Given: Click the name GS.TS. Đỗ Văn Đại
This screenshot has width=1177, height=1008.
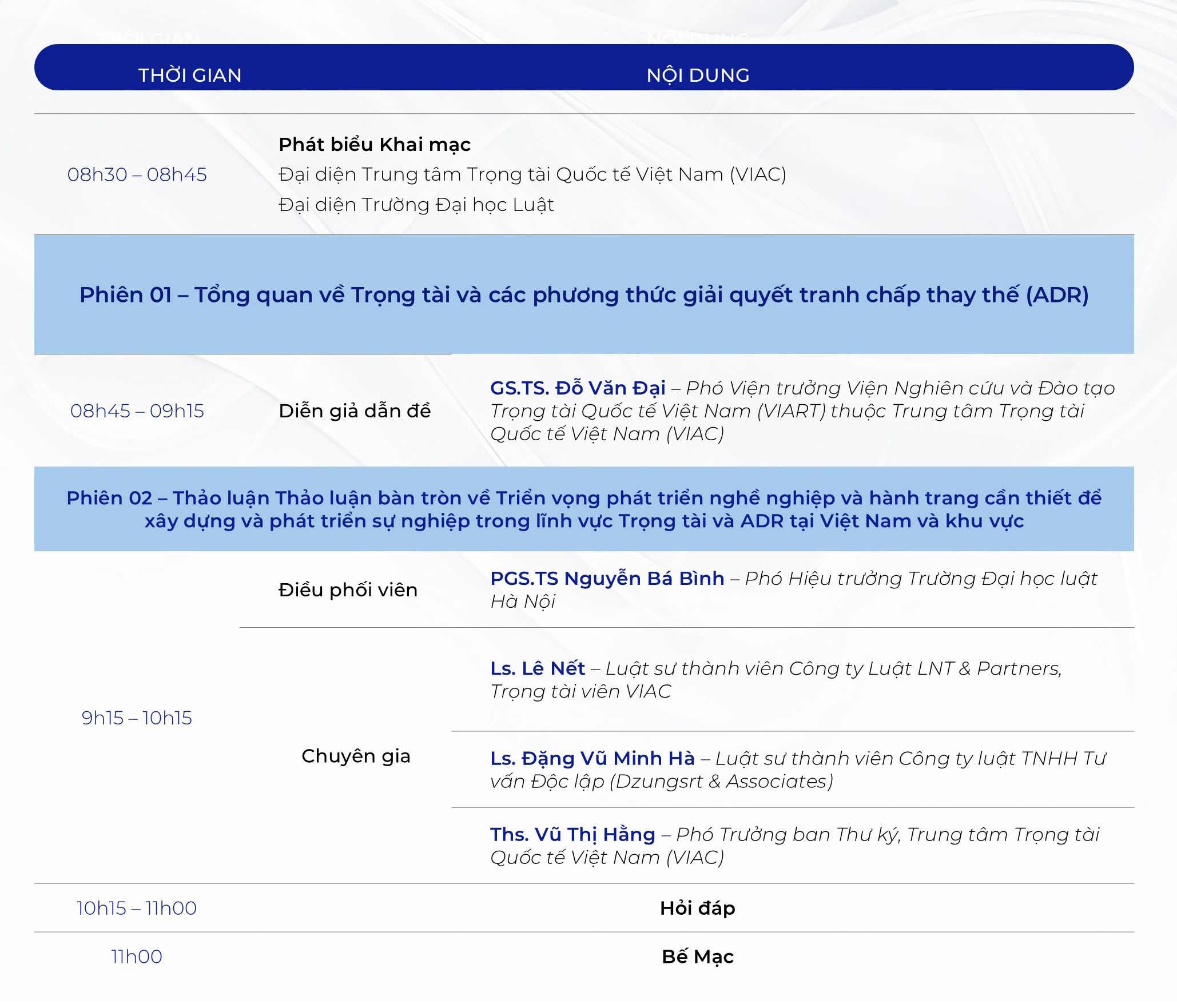Looking at the screenshot, I should 578,388.
